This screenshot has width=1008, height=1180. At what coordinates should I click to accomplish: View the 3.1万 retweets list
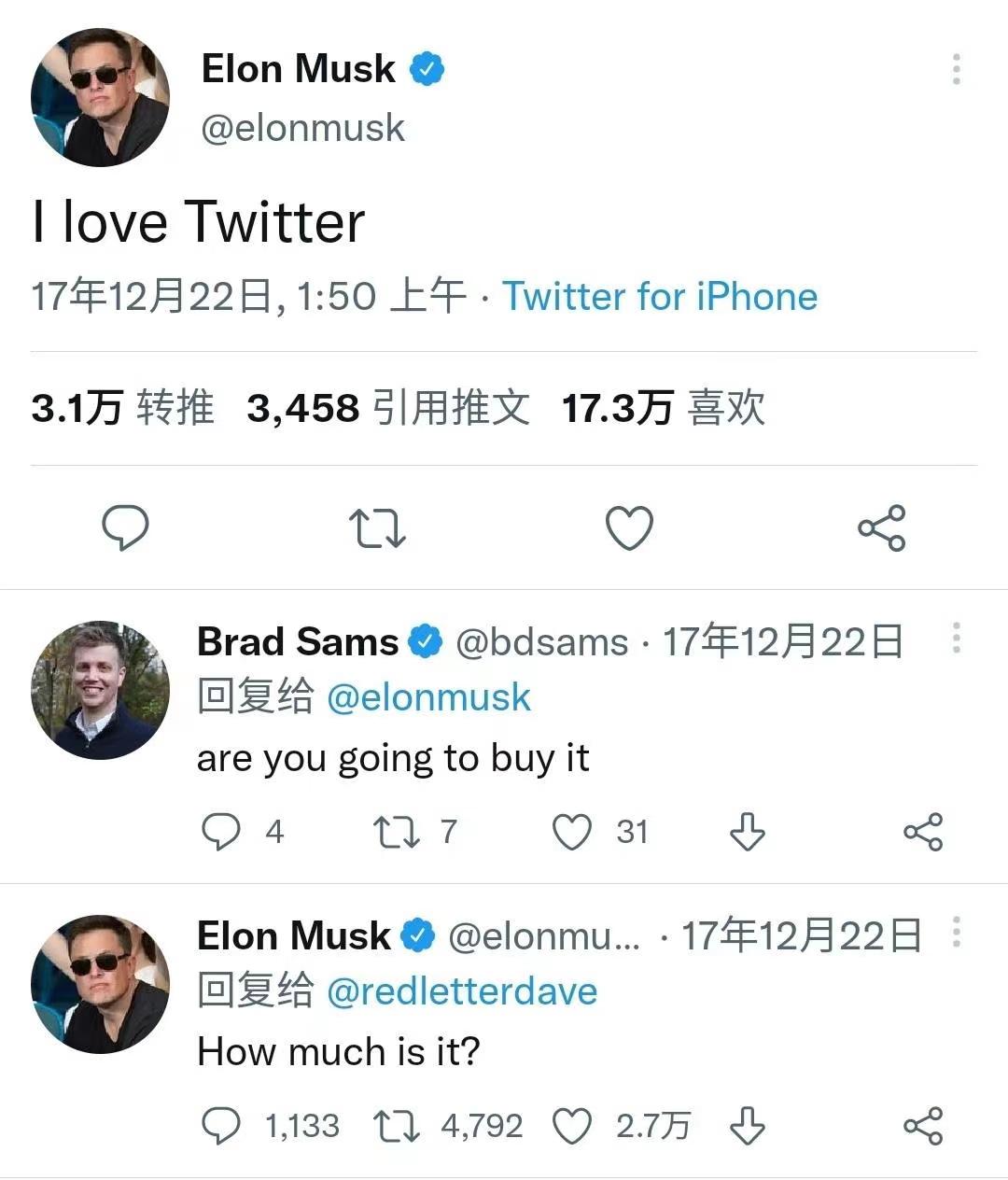click(122, 408)
